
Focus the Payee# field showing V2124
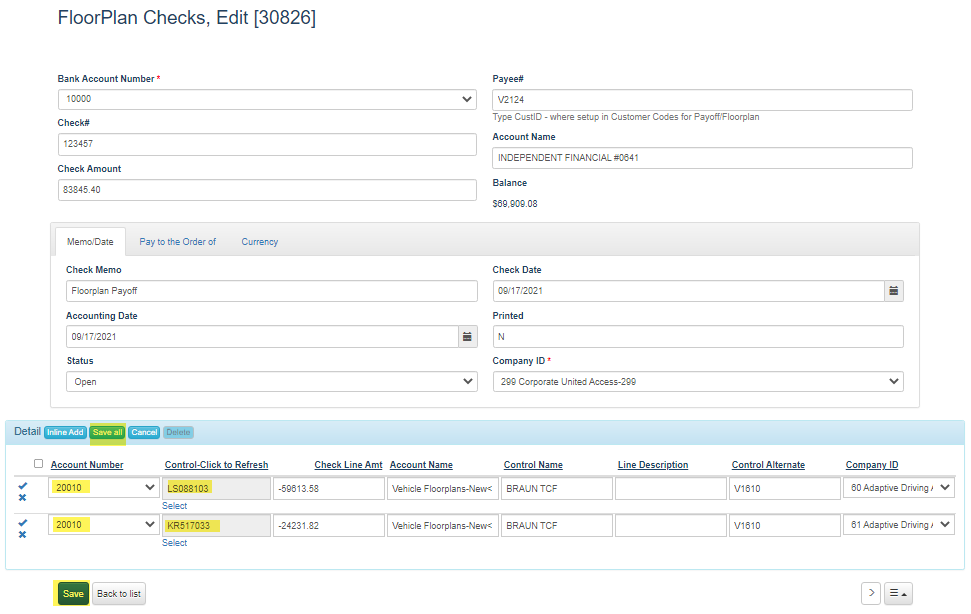(x=702, y=100)
